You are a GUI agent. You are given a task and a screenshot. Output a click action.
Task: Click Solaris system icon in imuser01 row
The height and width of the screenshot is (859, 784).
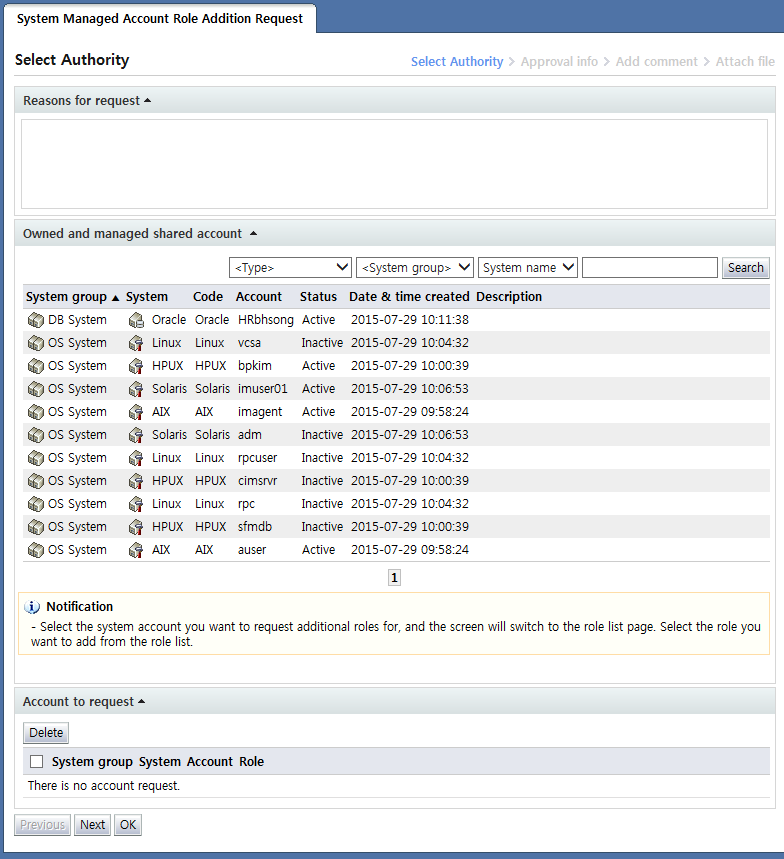point(136,389)
